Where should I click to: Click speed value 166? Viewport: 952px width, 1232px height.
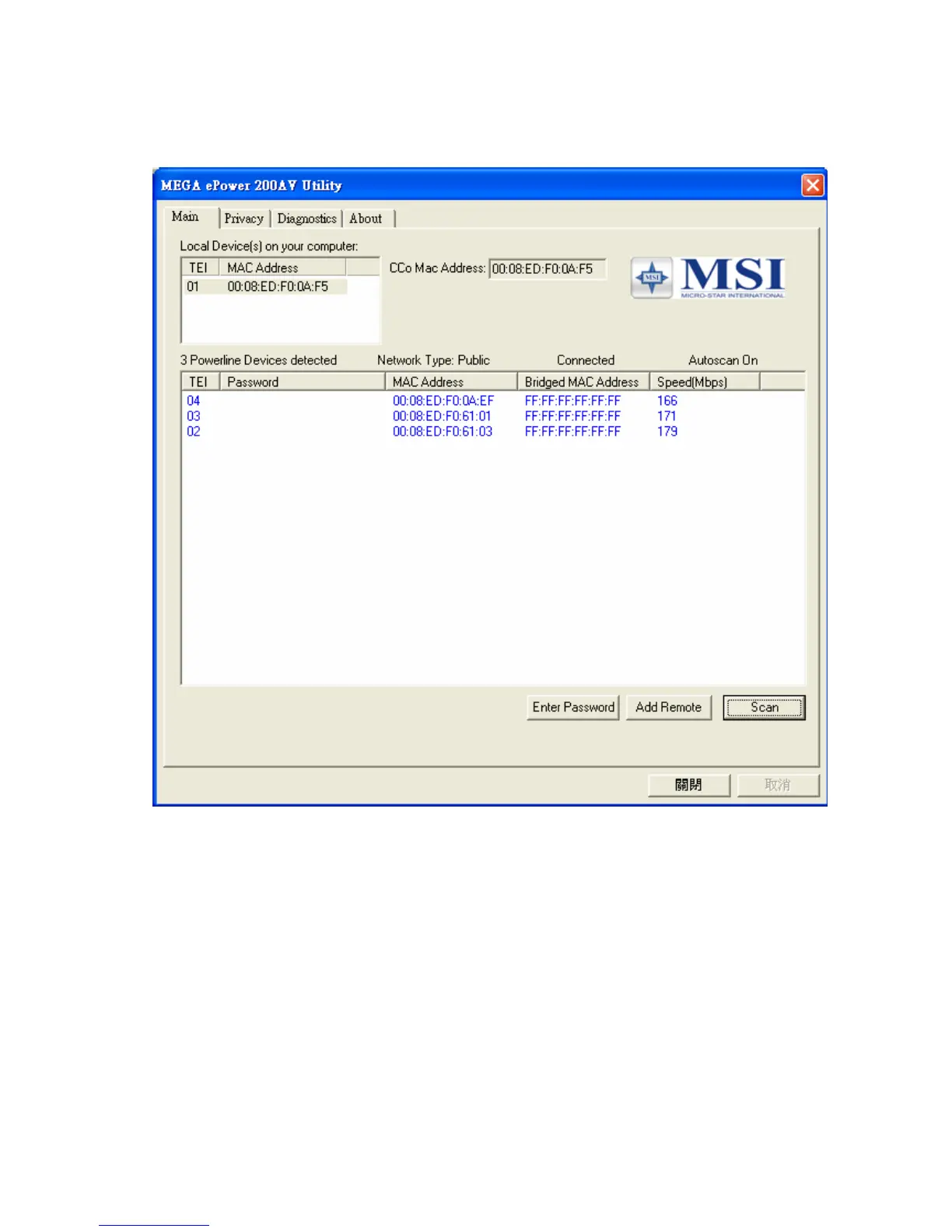pyautogui.click(x=667, y=401)
